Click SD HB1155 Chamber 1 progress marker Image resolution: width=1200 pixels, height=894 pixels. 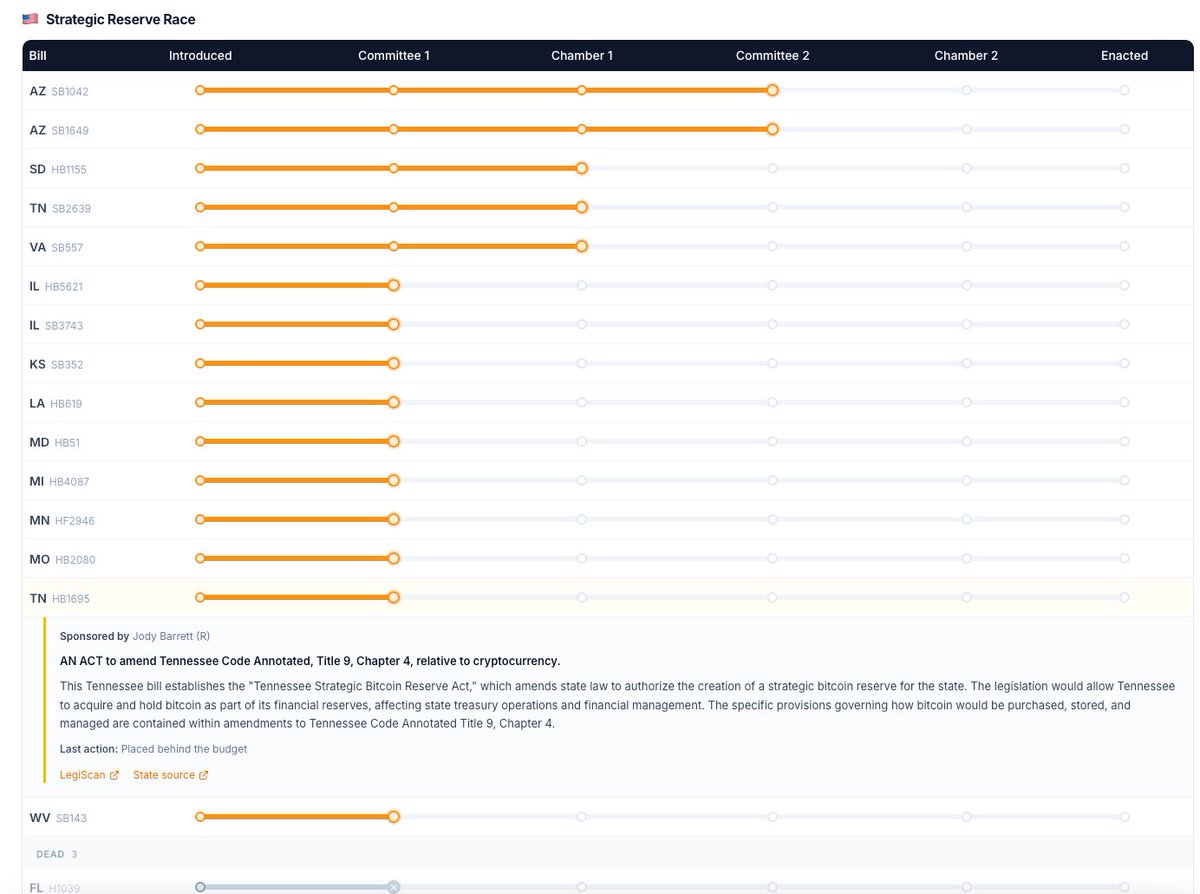click(x=582, y=168)
